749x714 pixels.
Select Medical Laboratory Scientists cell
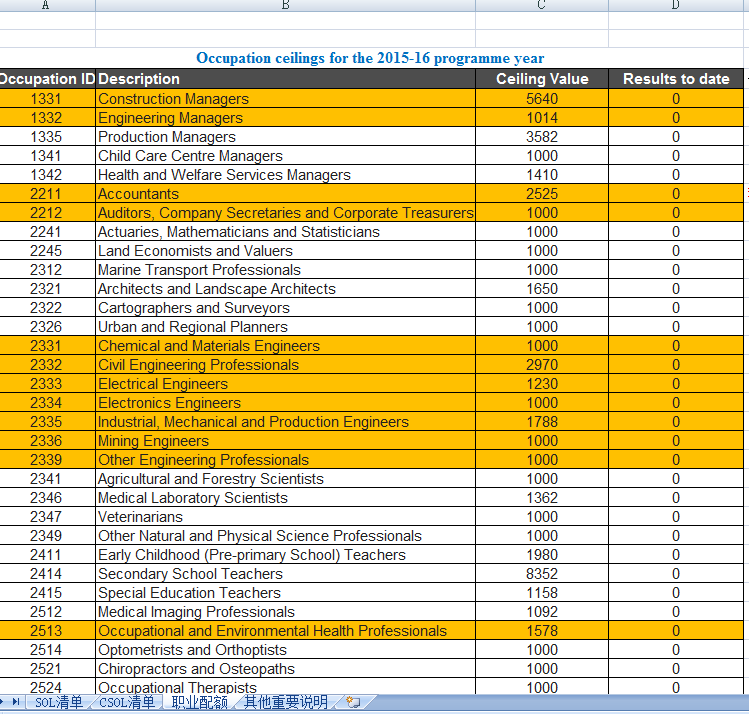click(285, 498)
